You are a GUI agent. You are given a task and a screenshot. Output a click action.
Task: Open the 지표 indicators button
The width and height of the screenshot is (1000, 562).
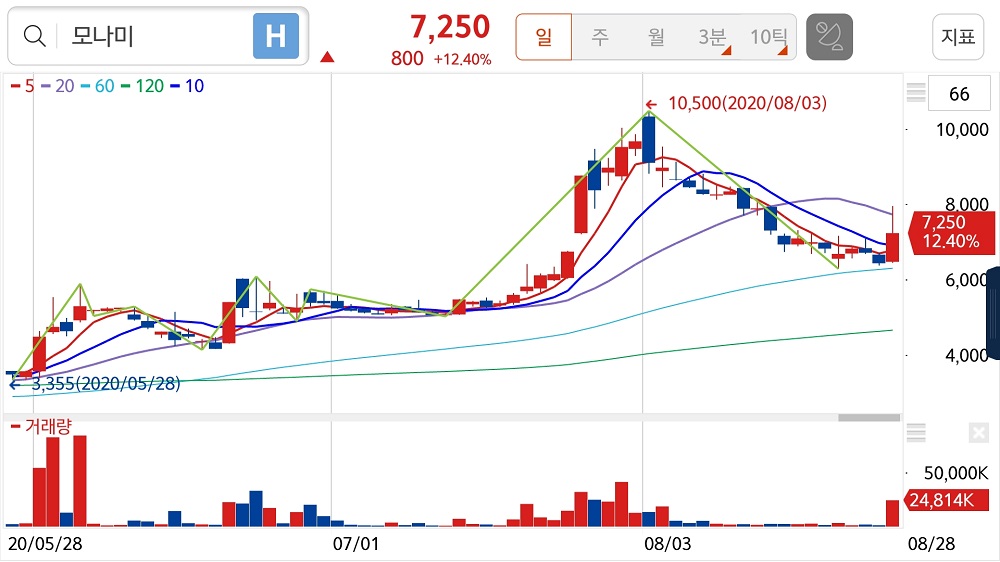point(958,37)
